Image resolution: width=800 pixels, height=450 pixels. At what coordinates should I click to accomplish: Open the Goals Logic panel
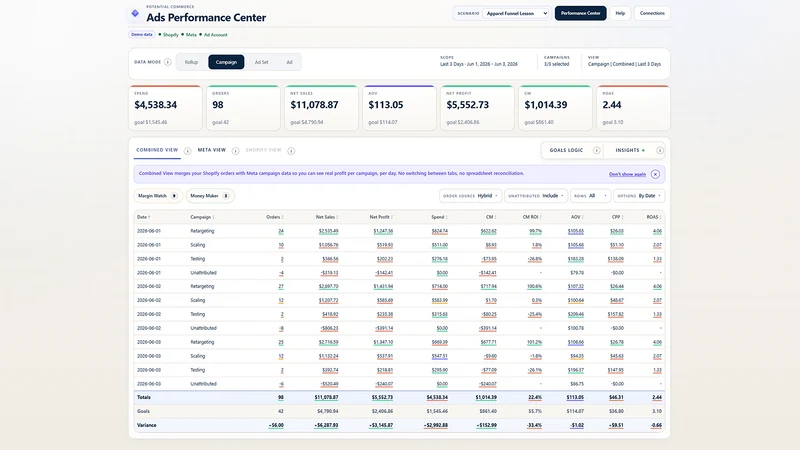coord(566,151)
